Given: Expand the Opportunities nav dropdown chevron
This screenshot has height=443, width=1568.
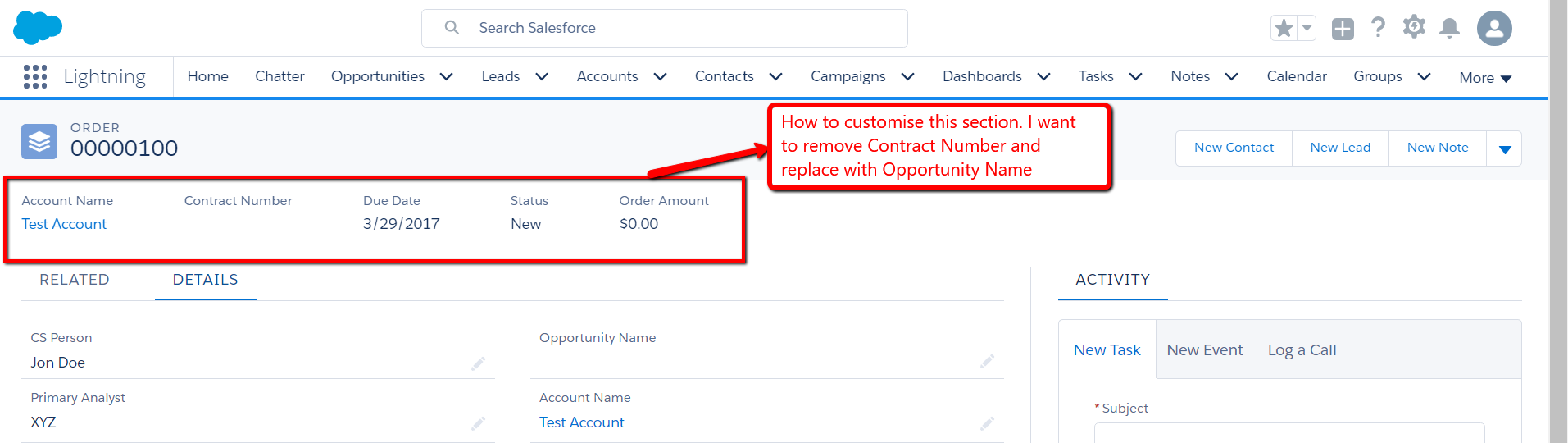Looking at the screenshot, I should 447,76.
